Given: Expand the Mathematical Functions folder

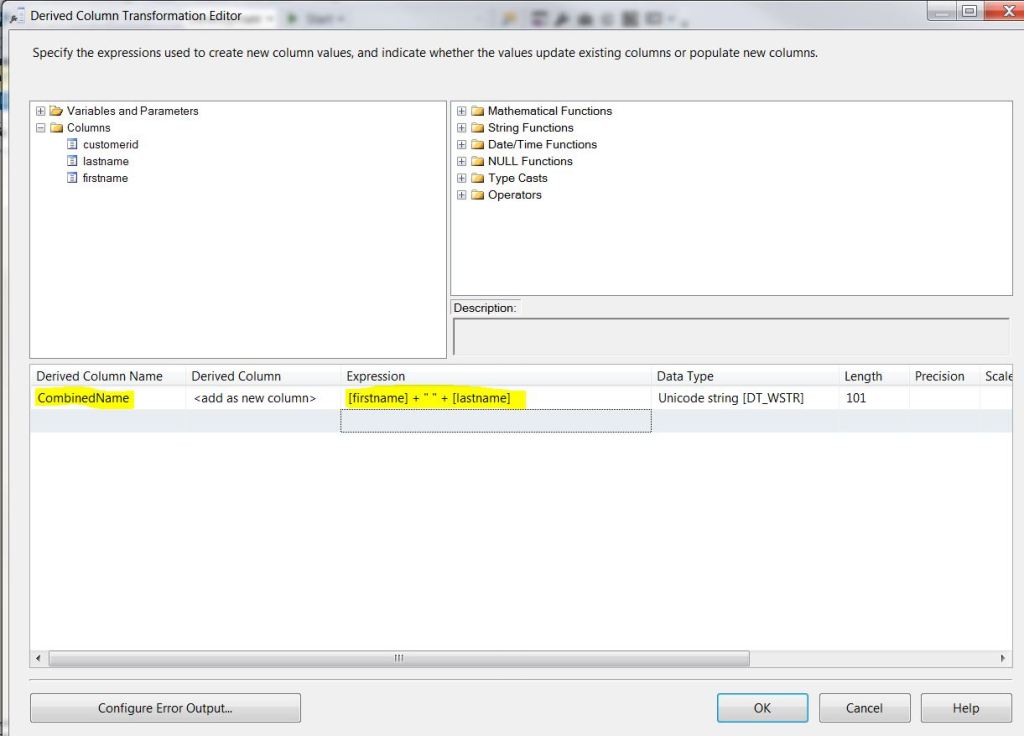Looking at the screenshot, I should (462, 111).
